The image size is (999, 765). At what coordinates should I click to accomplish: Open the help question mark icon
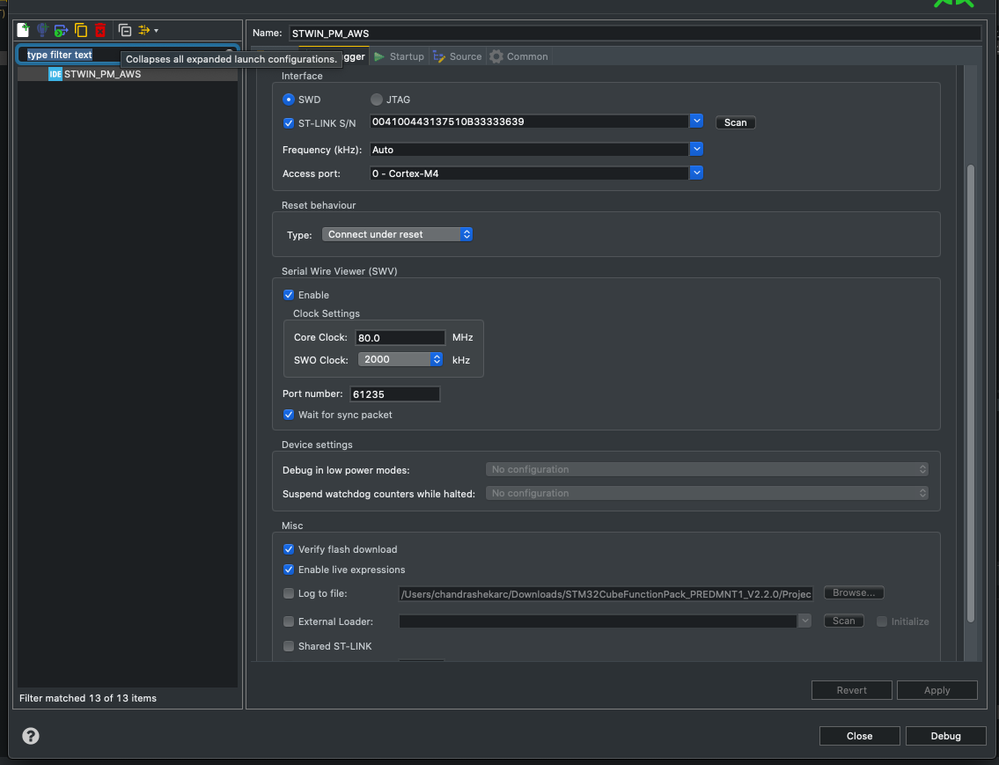[x=31, y=736]
